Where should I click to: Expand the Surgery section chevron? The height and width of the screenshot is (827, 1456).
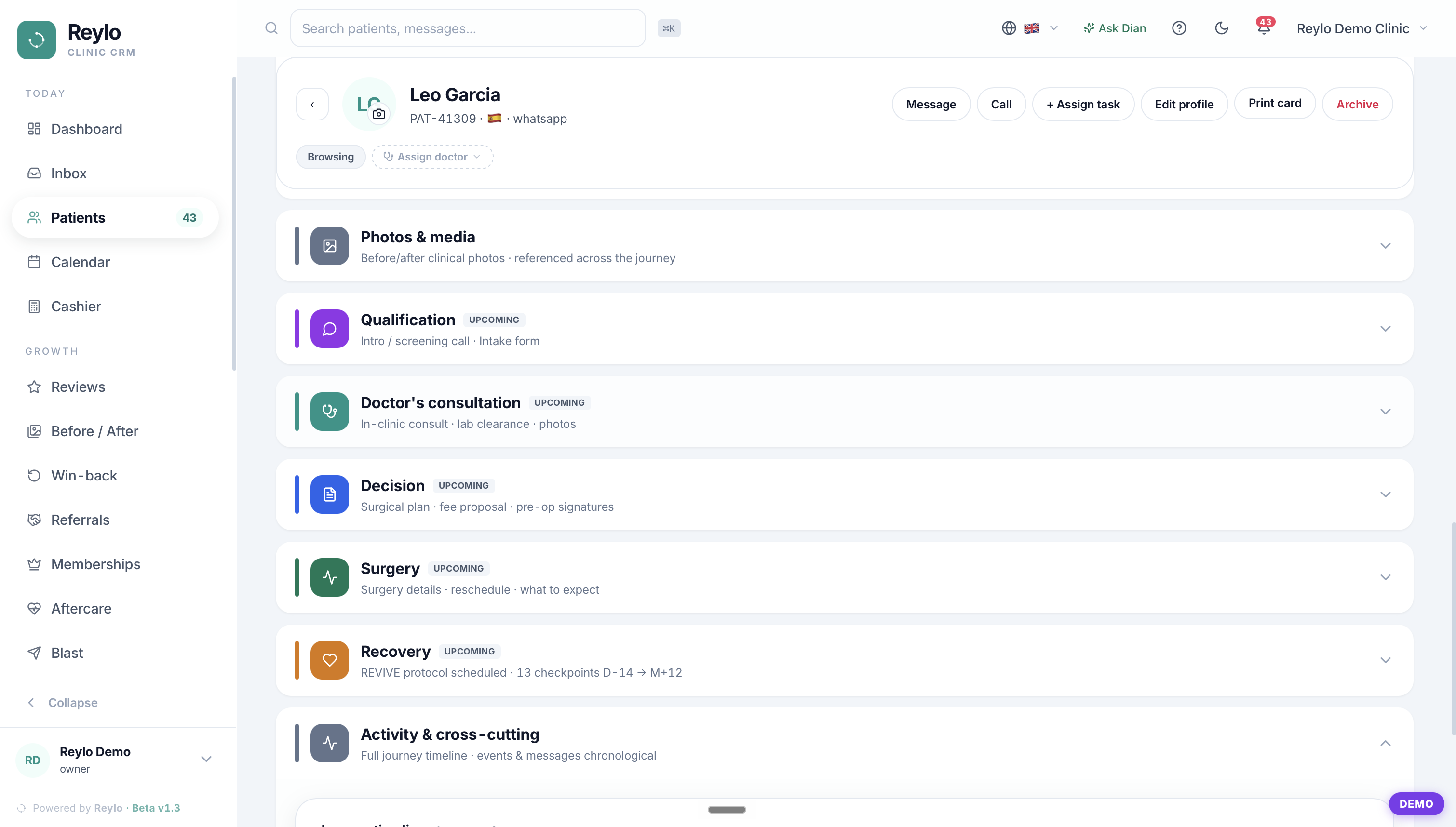[1385, 577]
